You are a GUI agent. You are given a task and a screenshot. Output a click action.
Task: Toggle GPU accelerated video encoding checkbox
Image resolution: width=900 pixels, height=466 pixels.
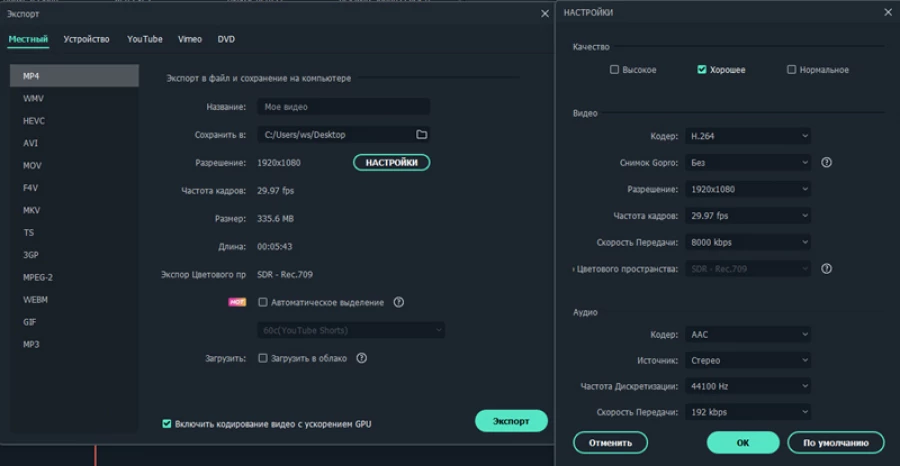(167, 424)
